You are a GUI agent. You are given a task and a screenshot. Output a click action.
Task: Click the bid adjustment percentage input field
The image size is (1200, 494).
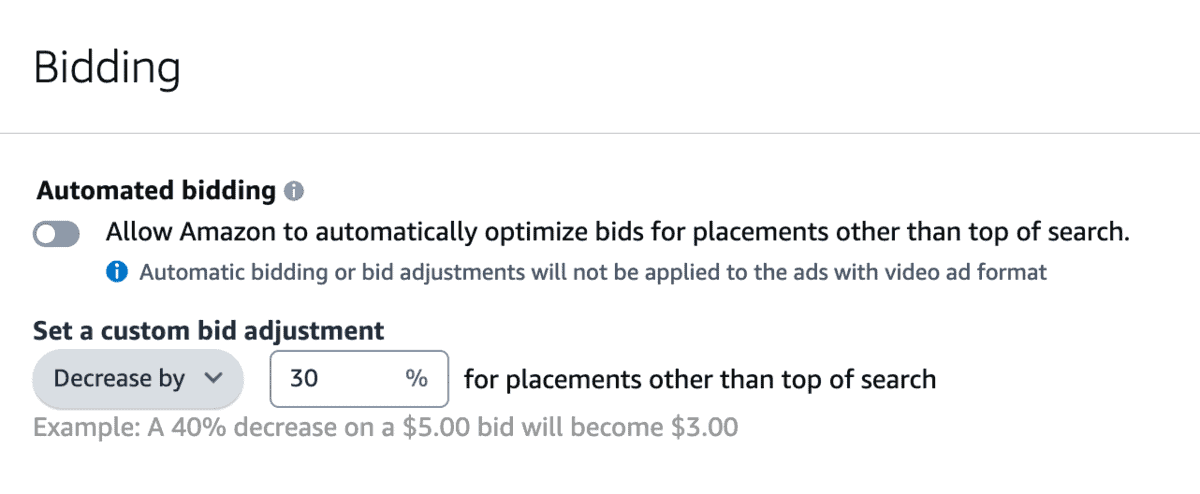pos(359,379)
